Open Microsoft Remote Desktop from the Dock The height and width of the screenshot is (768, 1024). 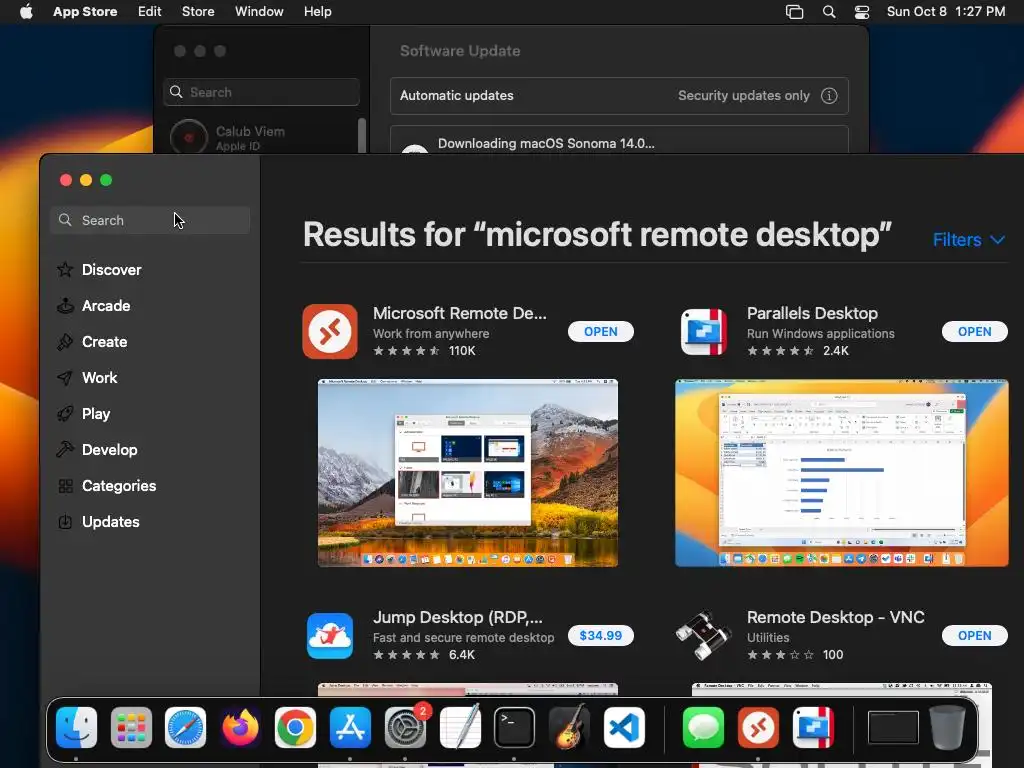tap(758, 728)
